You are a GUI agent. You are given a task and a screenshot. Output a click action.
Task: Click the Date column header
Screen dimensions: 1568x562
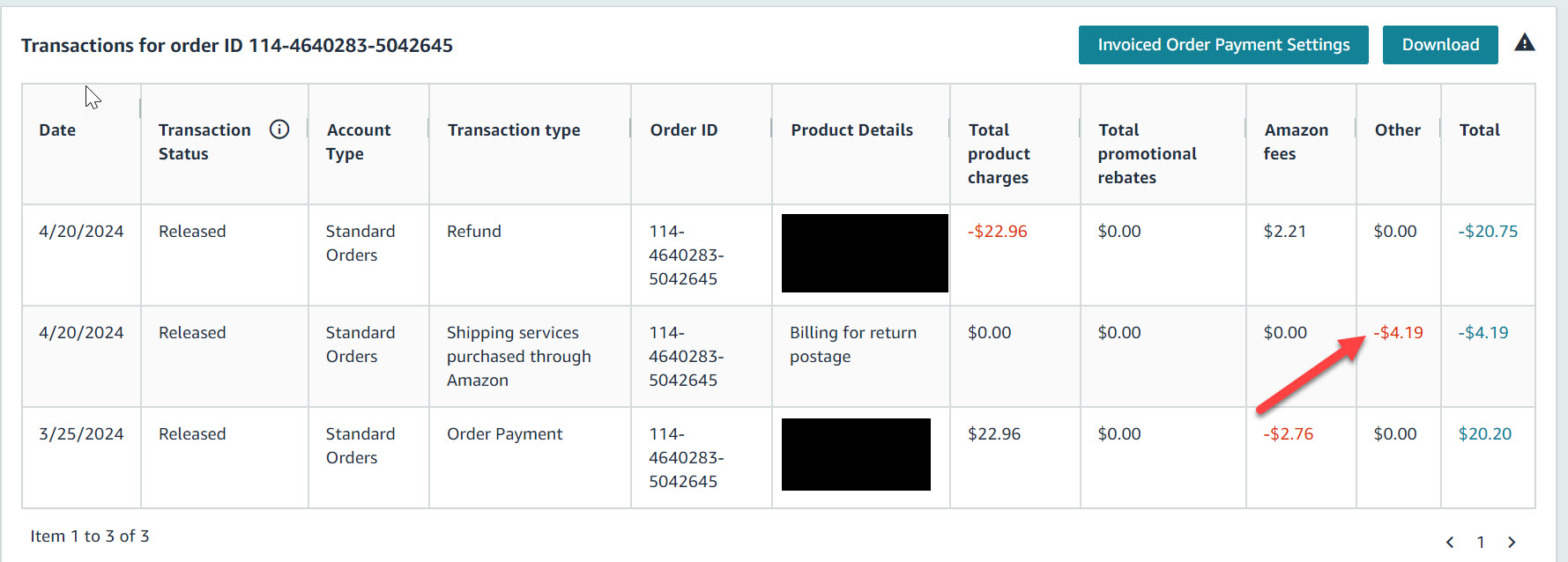pos(57,130)
